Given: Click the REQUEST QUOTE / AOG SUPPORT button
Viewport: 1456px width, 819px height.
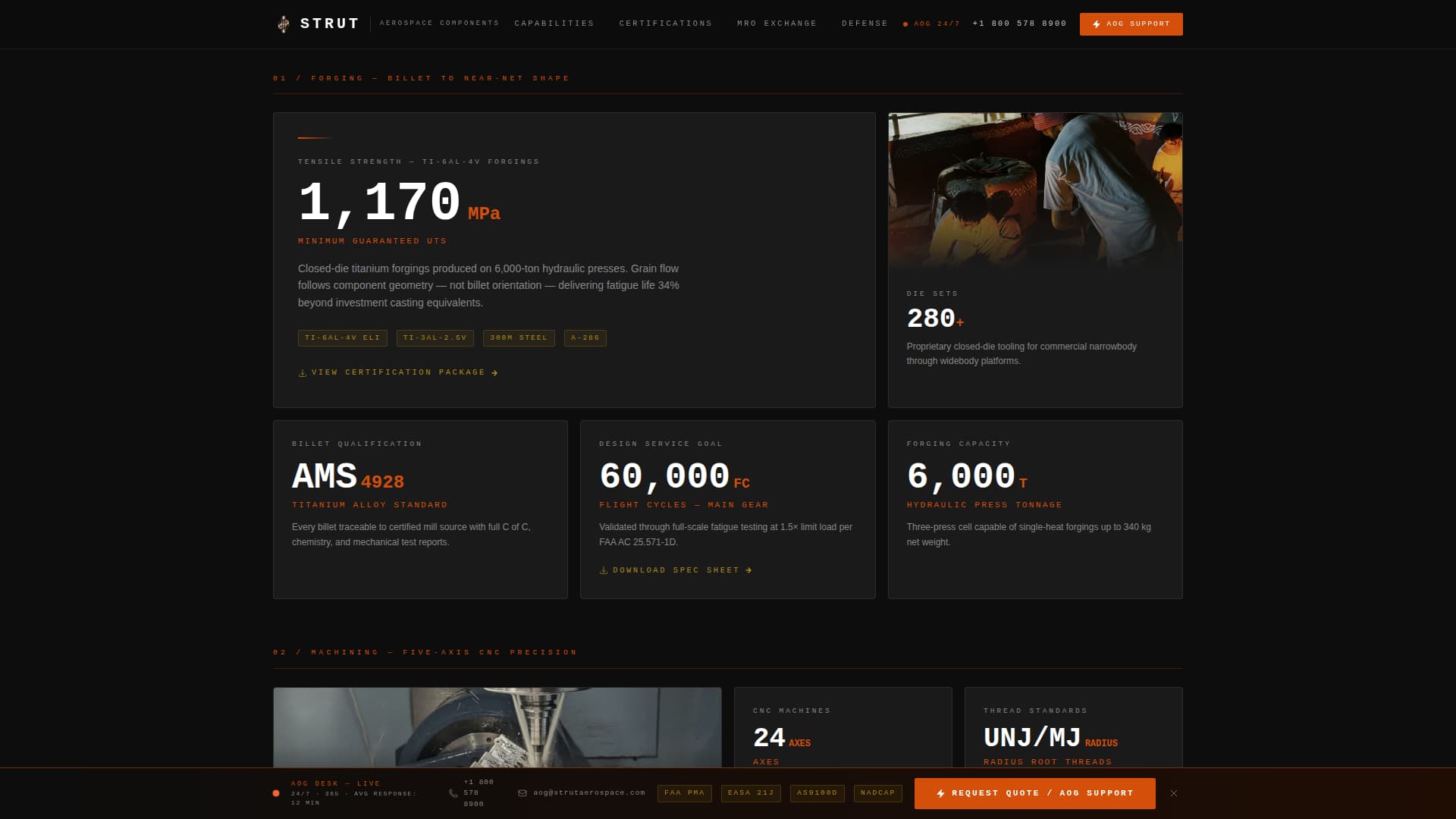Looking at the screenshot, I should coord(1034,793).
